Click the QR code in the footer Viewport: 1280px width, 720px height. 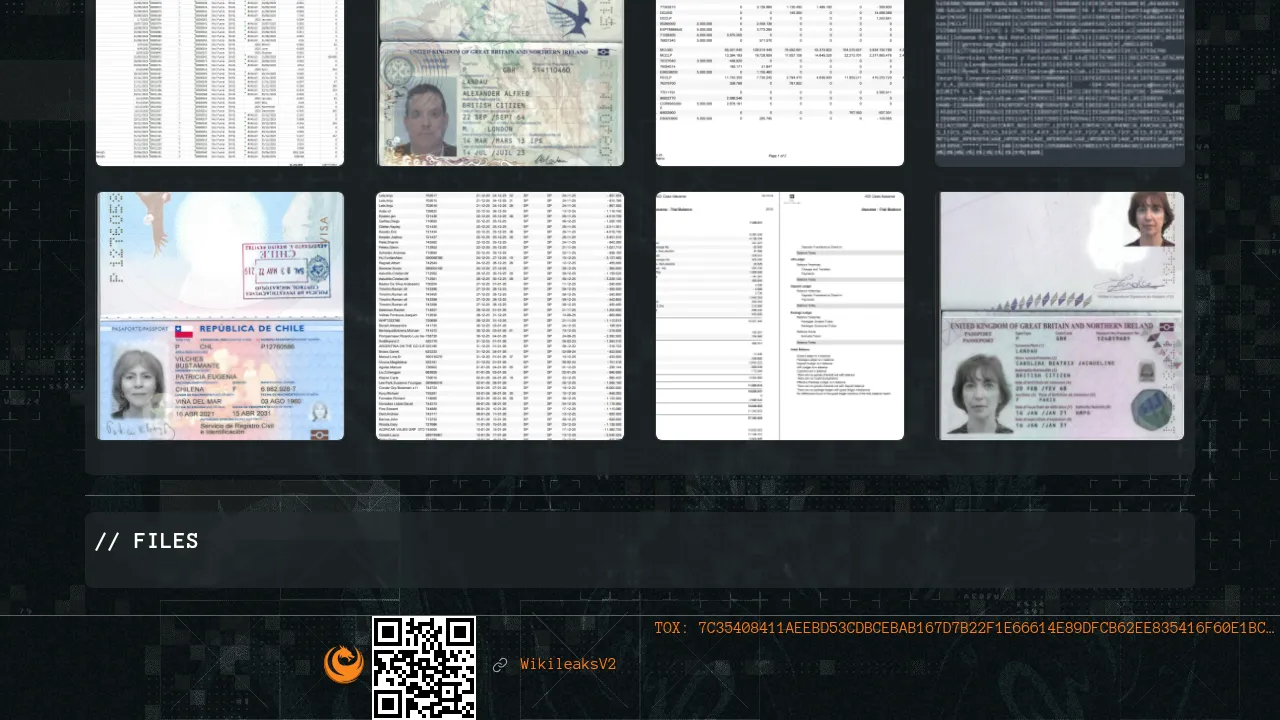point(424,667)
